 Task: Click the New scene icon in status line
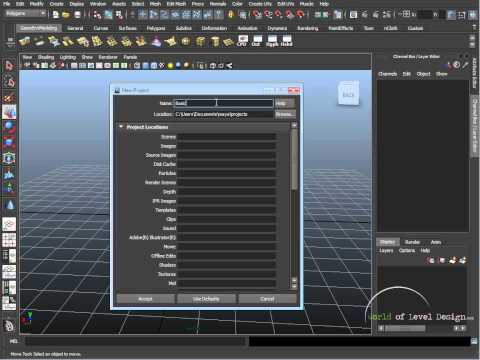56,15
